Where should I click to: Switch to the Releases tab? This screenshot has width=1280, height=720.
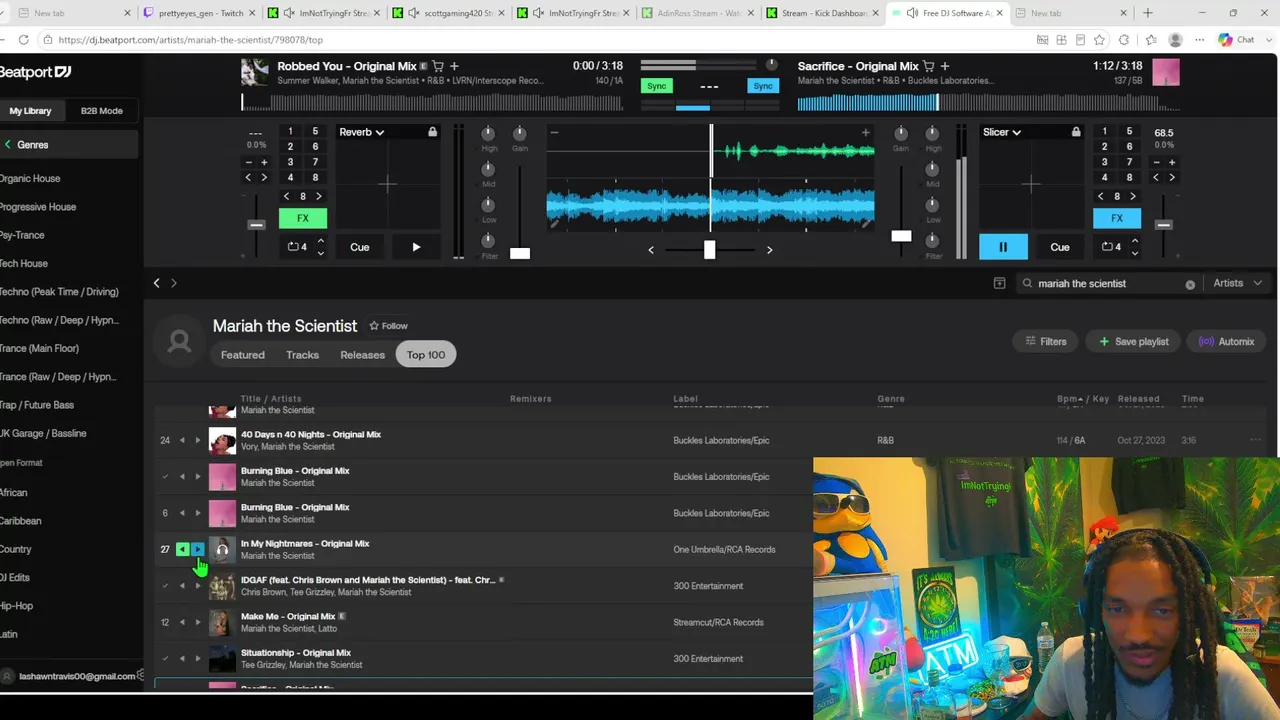point(362,355)
